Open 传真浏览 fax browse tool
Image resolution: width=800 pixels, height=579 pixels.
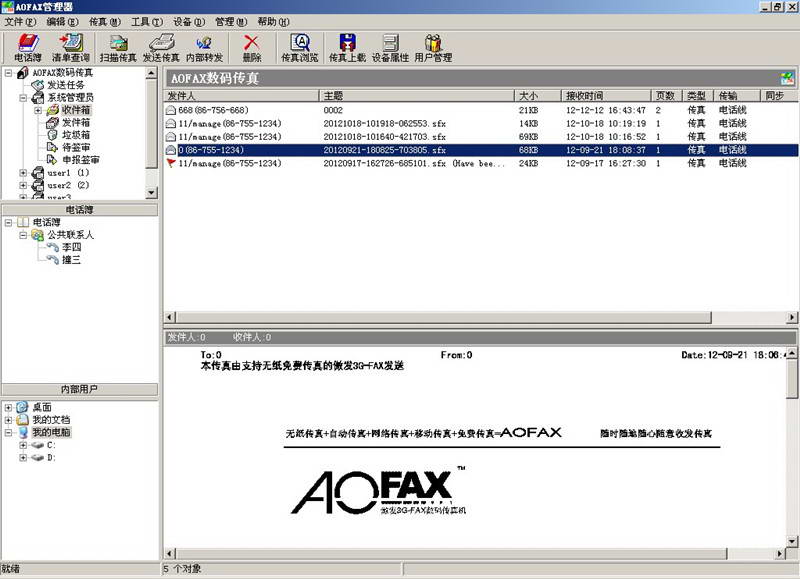299,48
